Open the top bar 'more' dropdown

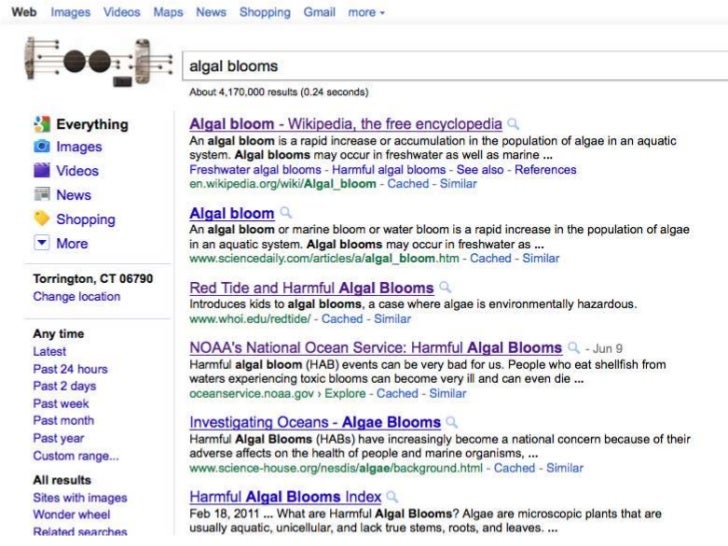(x=366, y=12)
